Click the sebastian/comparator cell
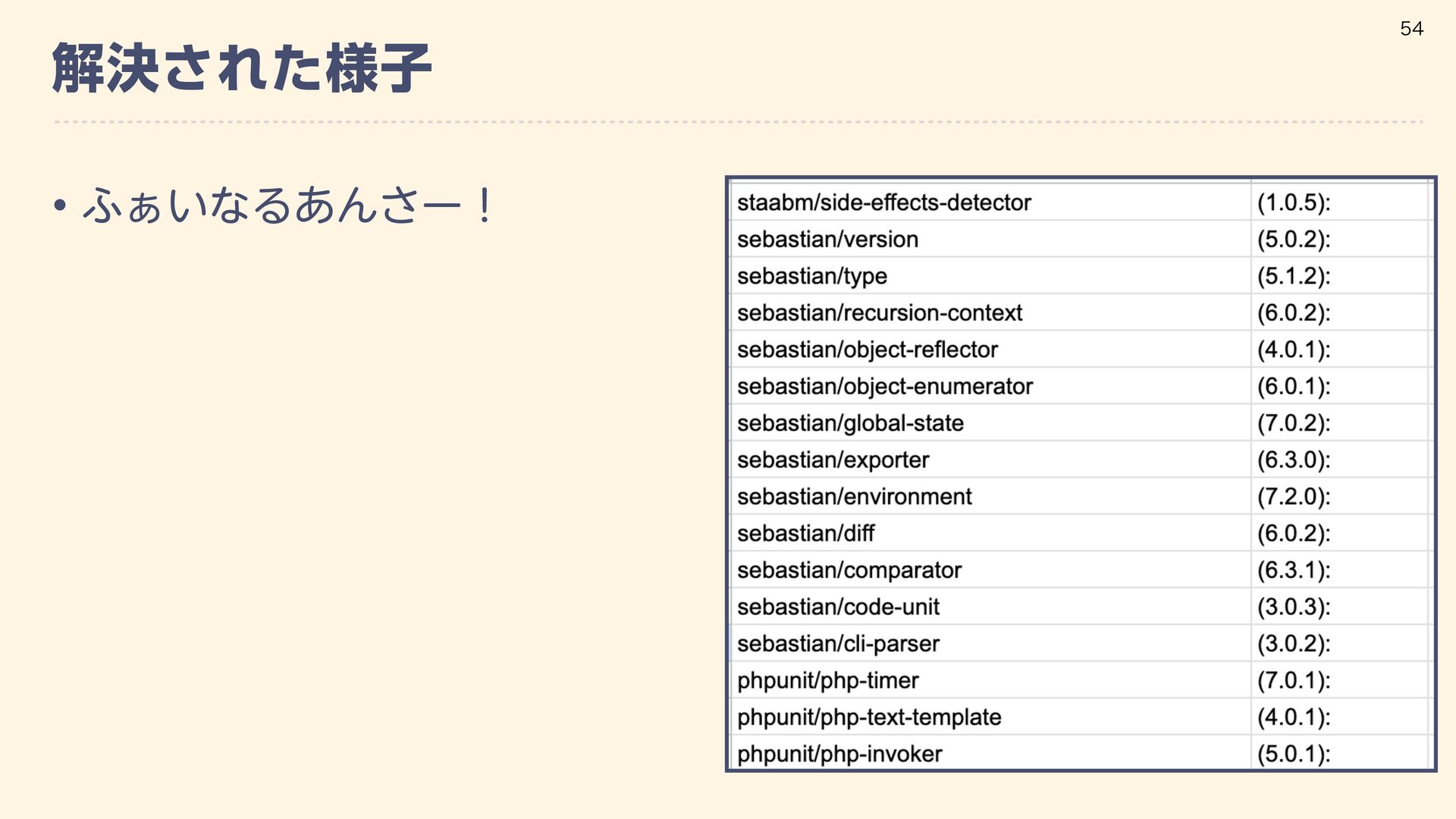The height and width of the screenshot is (819, 1456). (849, 570)
